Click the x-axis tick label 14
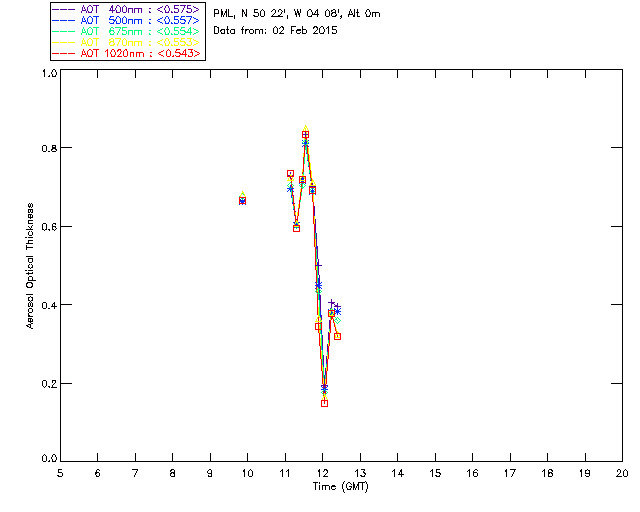The width and height of the screenshot is (640, 512). tap(398, 473)
